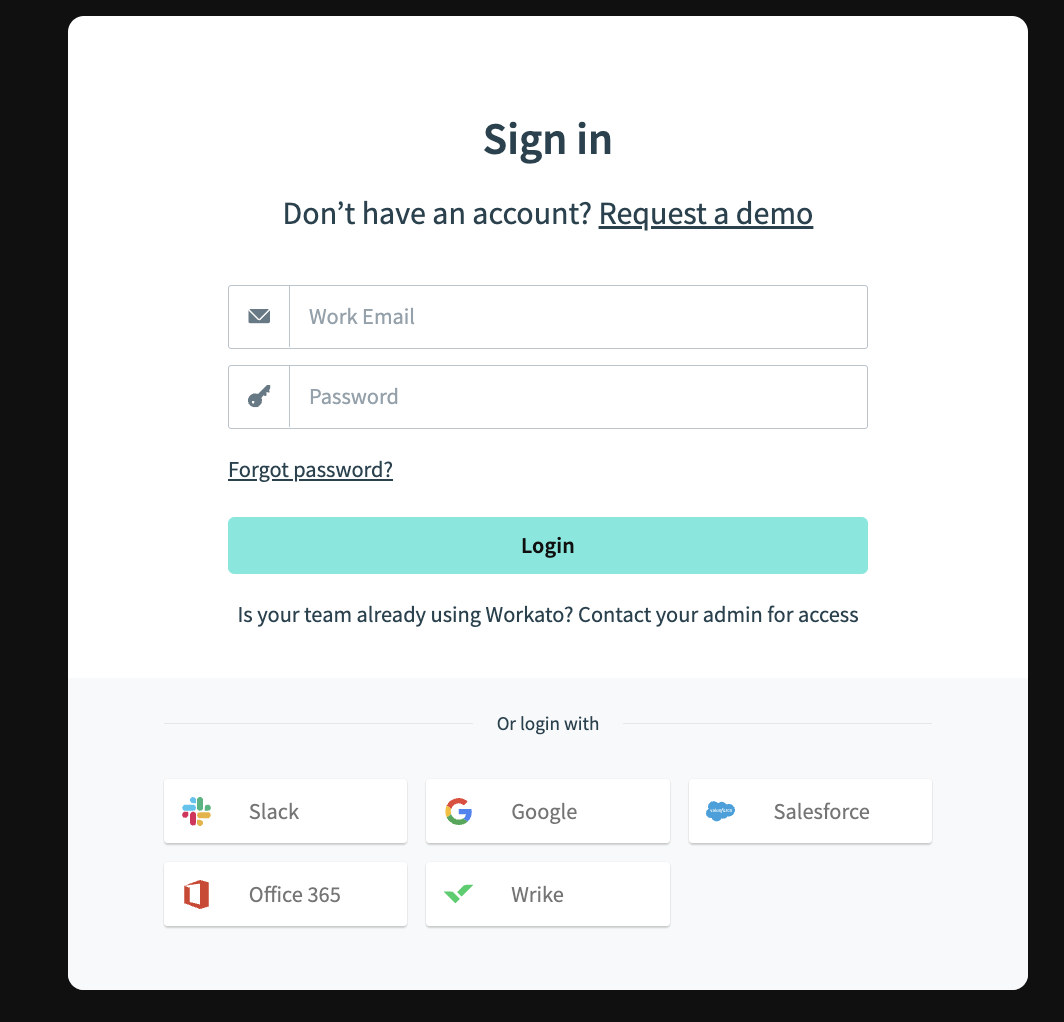The width and height of the screenshot is (1064, 1022).
Task: Select the Slack login option
Action: pyautogui.click(x=285, y=811)
